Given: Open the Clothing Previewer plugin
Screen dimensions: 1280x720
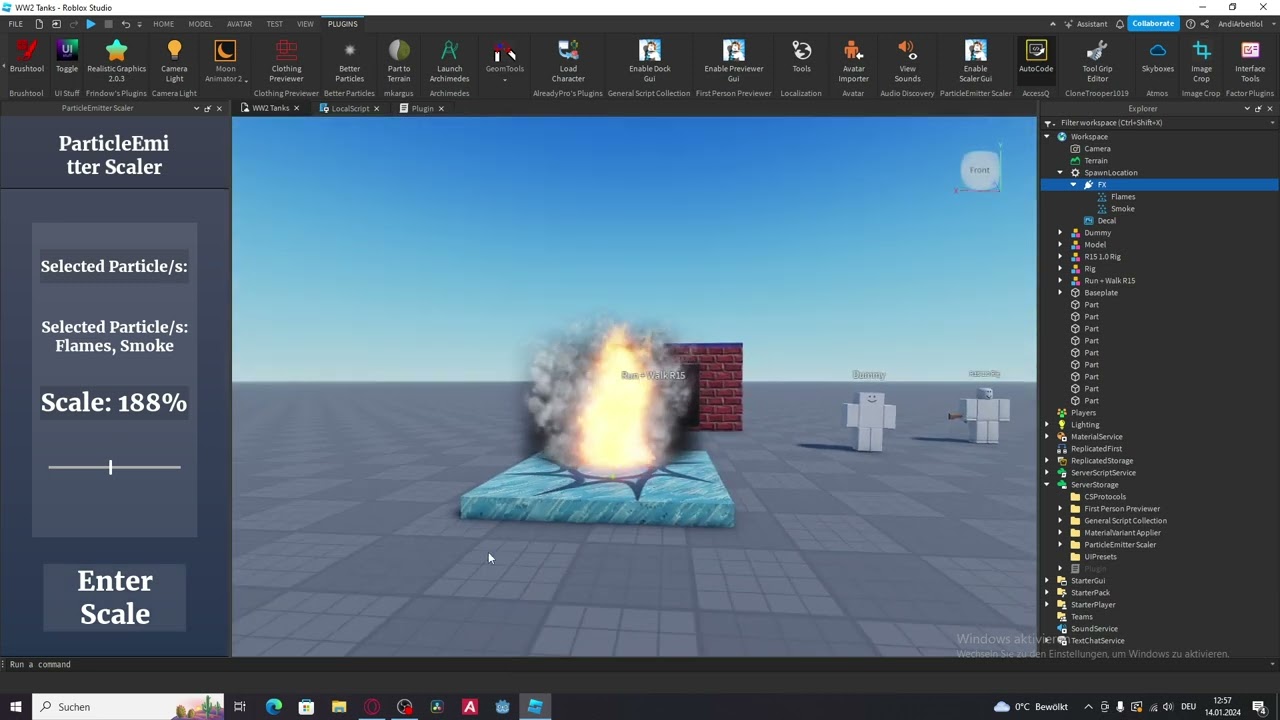Looking at the screenshot, I should (286, 61).
